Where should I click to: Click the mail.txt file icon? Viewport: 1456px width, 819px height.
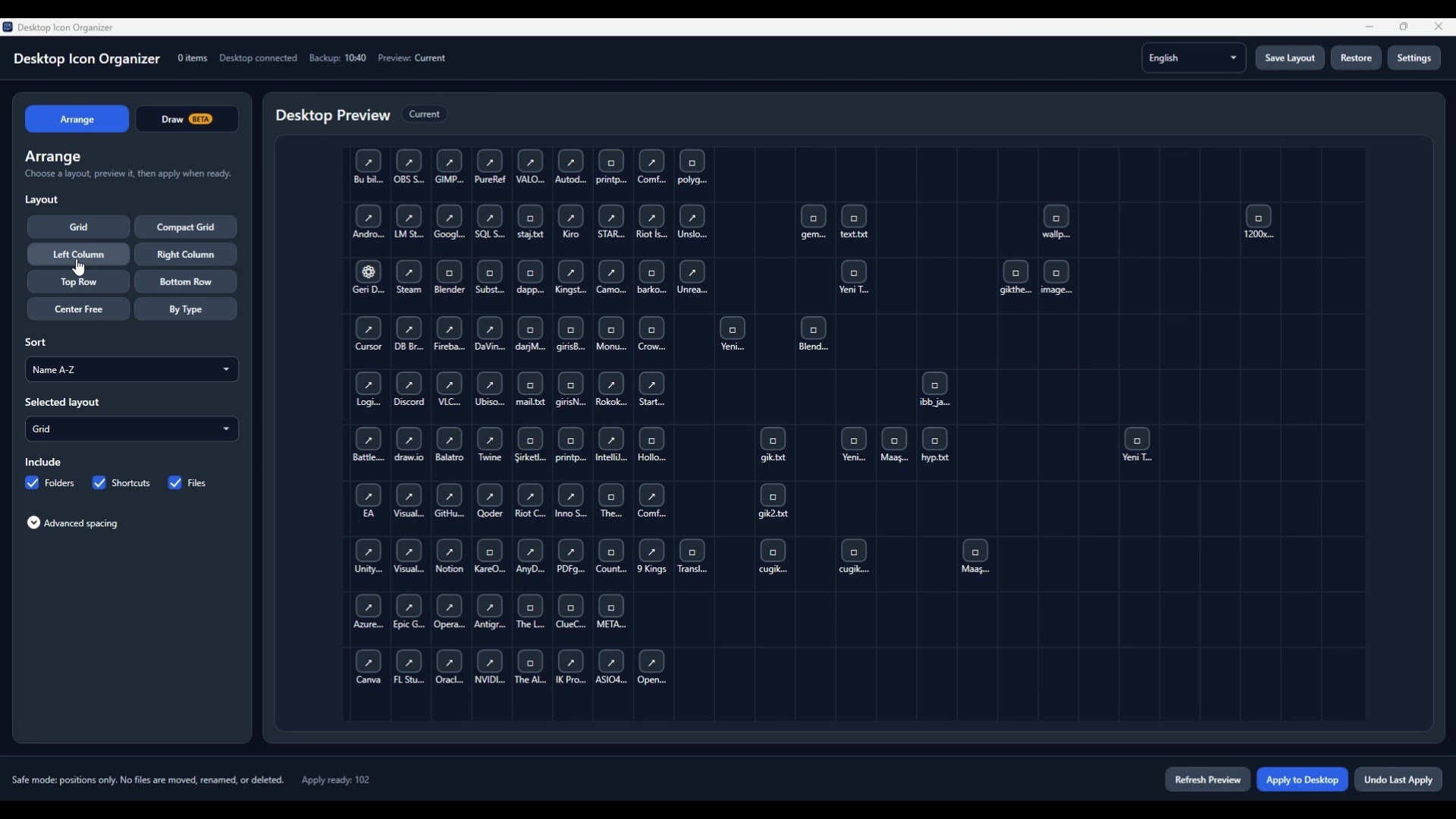pos(531,384)
